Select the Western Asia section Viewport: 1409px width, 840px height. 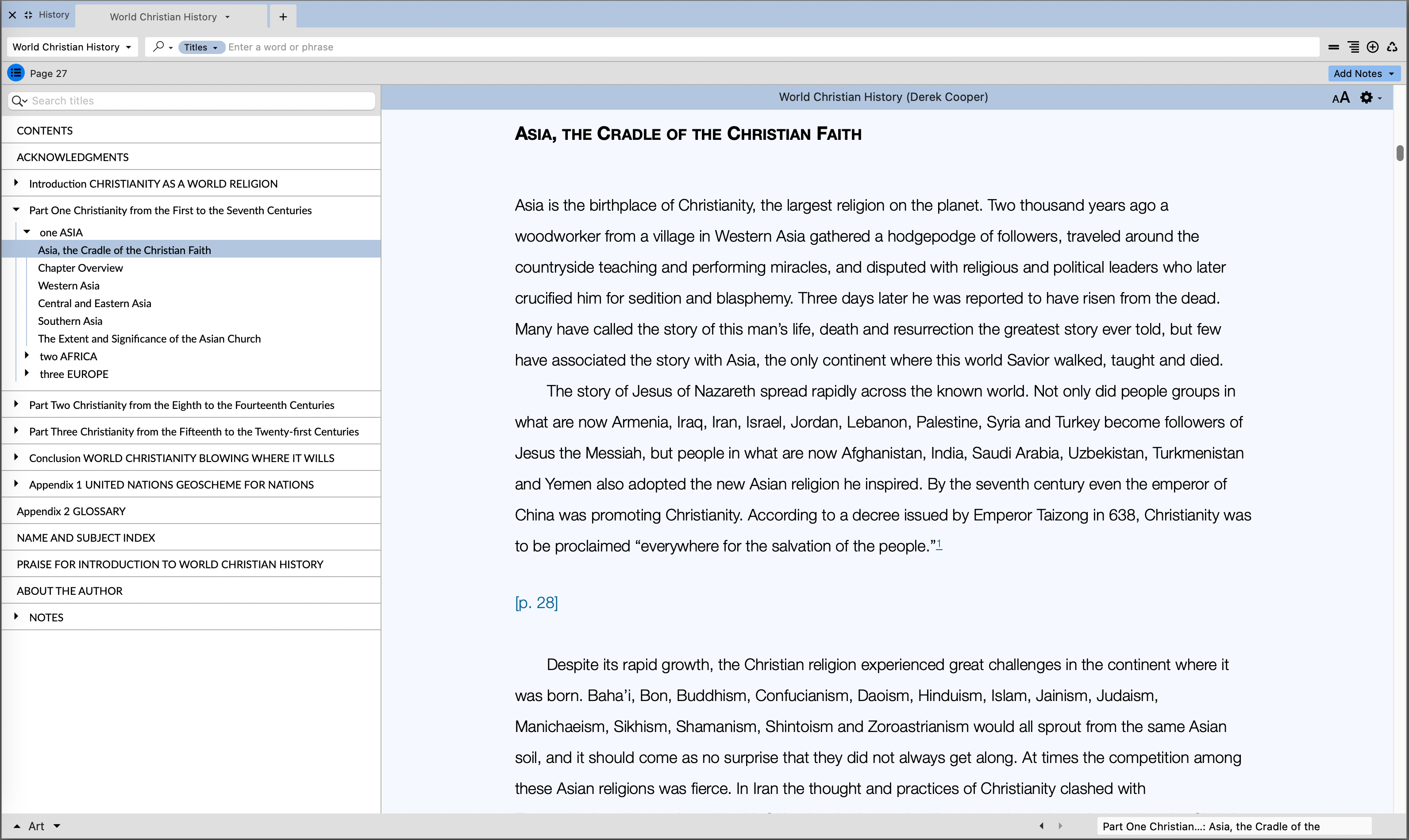coord(69,285)
